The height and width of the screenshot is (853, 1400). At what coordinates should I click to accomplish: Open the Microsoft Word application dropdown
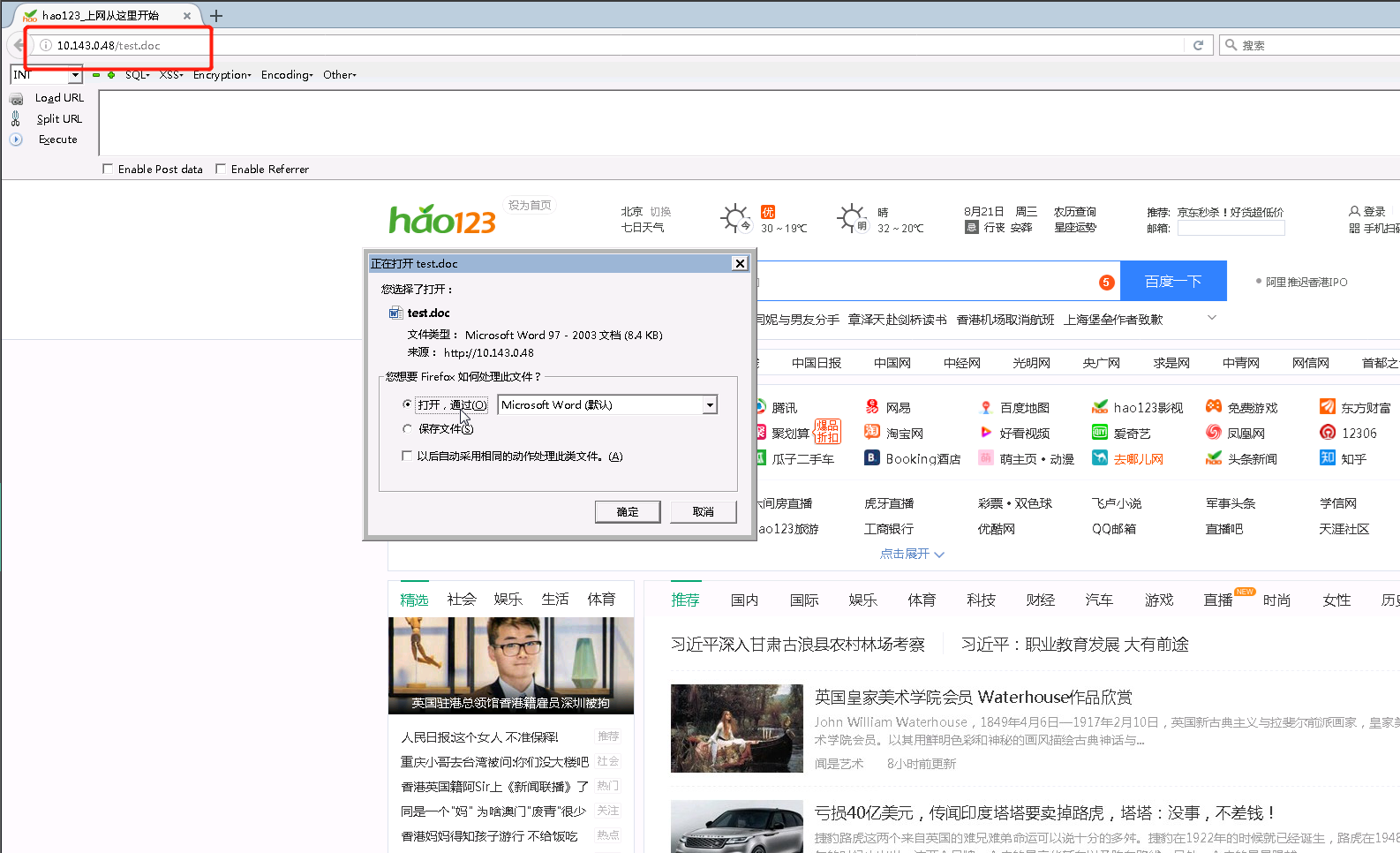pos(709,405)
